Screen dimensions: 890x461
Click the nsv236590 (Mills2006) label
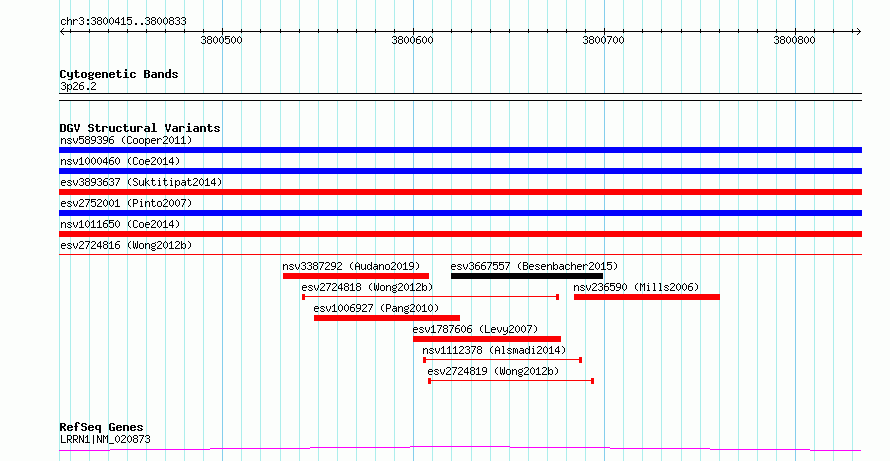point(636,287)
